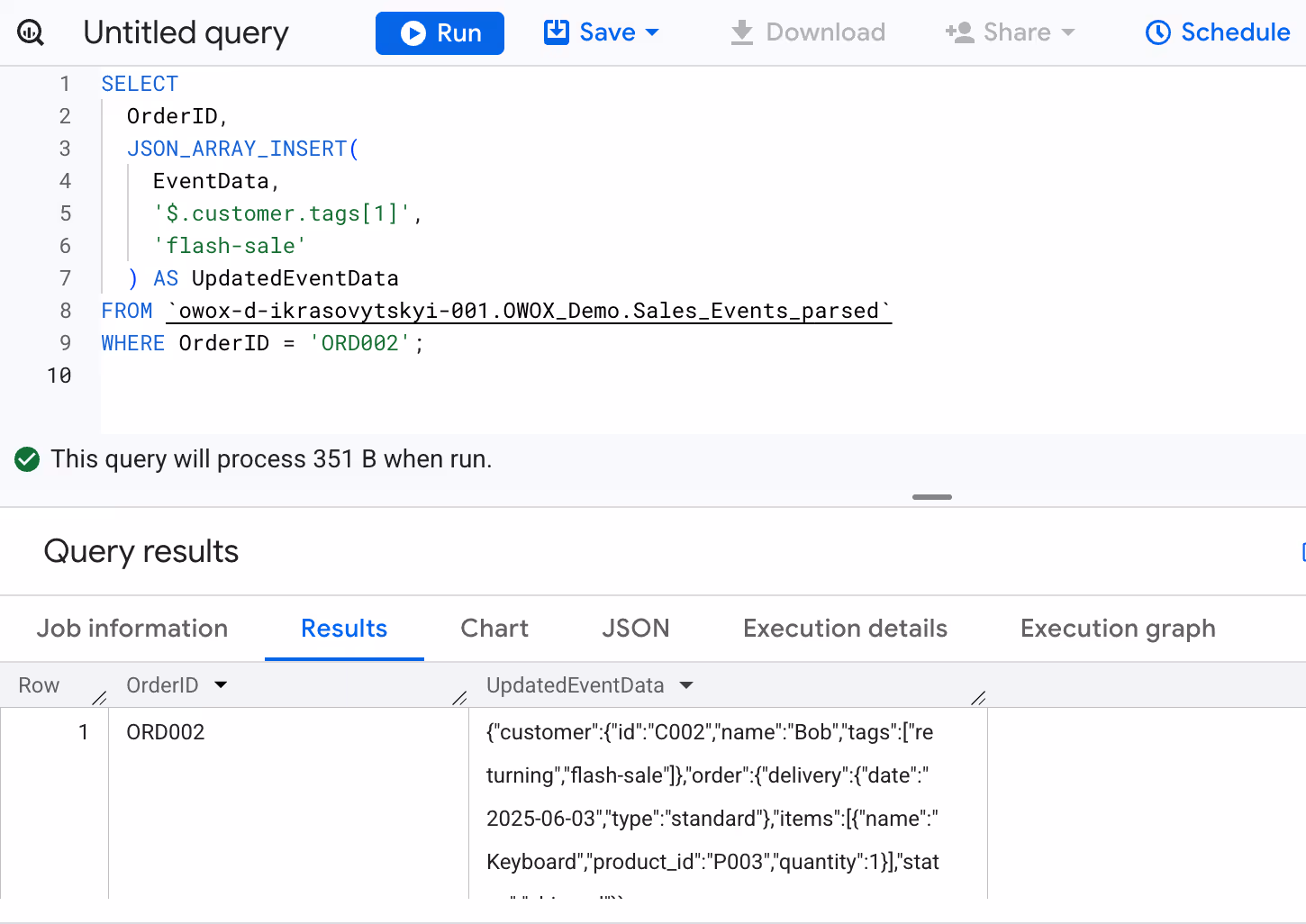Open the Execution graph tab
The image size is (1306, 924).
(1118, 629)
